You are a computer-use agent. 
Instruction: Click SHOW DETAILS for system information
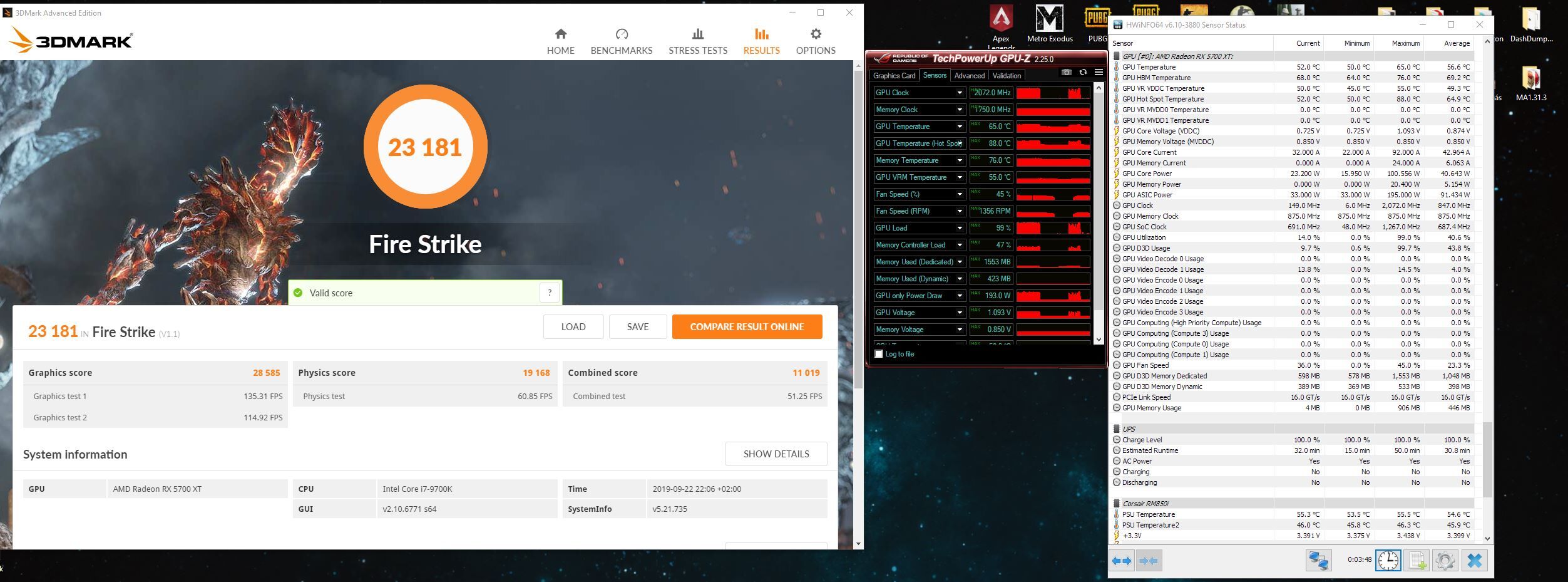776,454
